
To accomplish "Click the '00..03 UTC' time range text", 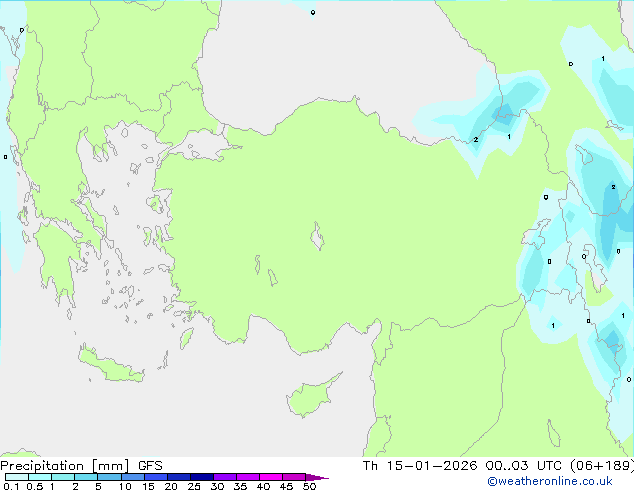I will [522, 466].
